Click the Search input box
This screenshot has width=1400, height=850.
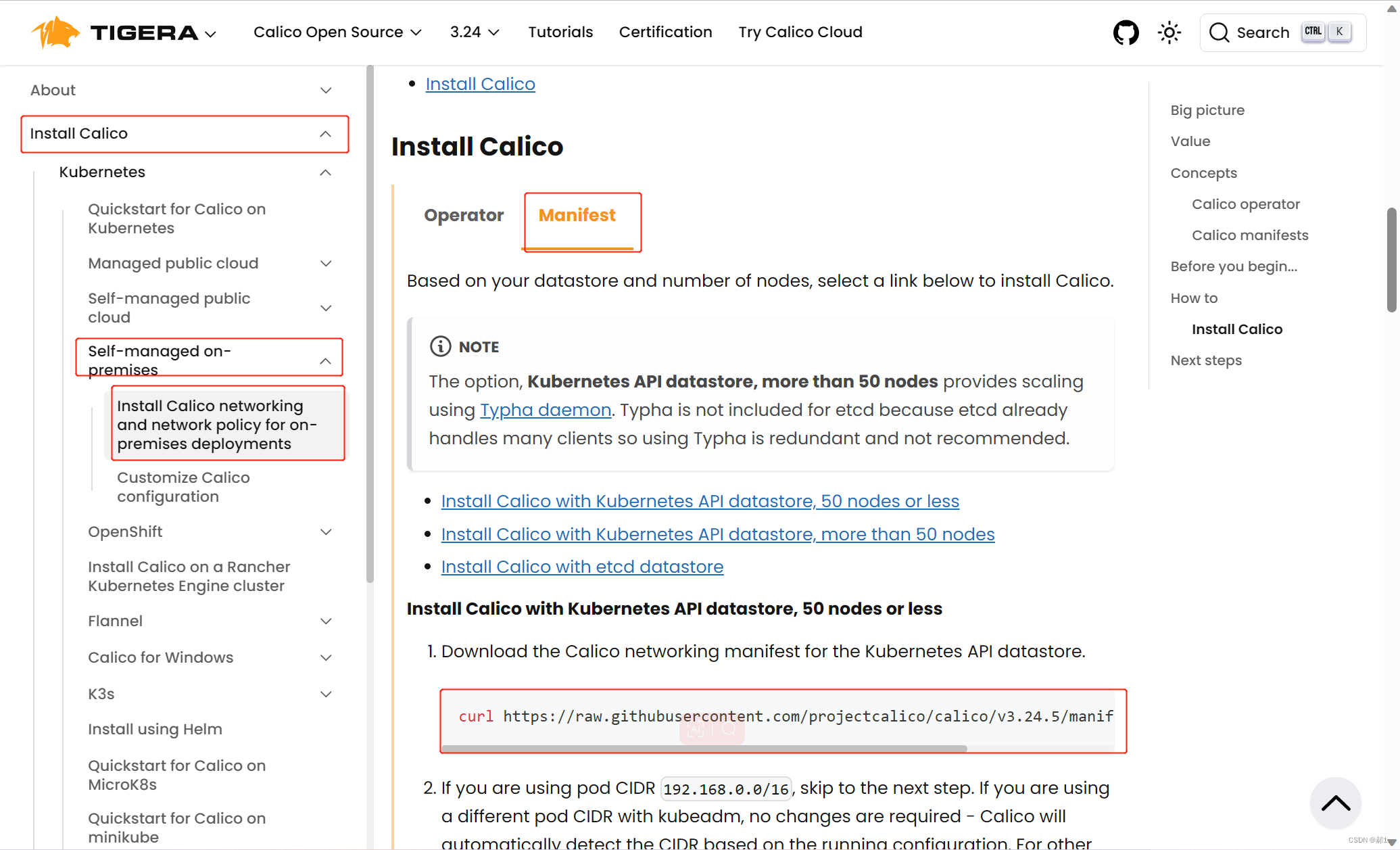[x=1262, y=32]
